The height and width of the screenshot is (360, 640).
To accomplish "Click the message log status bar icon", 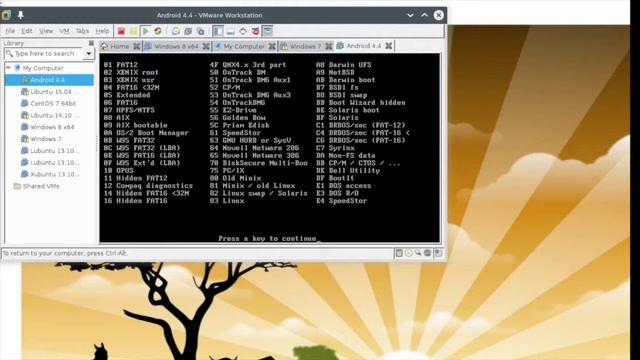I will tap(438, 253).
